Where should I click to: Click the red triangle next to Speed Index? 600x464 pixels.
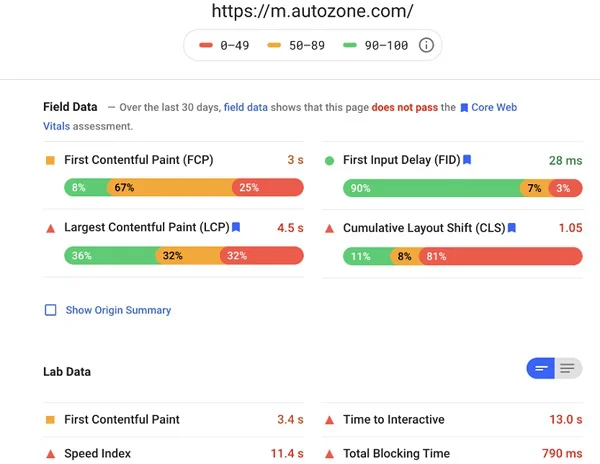click(50, 454)
